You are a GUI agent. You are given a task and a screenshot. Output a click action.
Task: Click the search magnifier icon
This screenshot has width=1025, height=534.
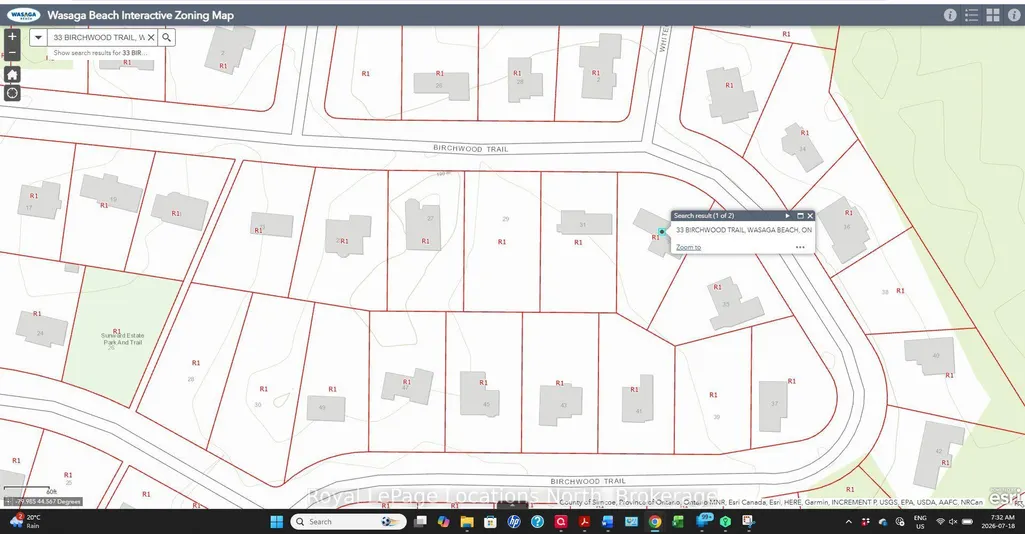pyautogui.click(x=167, y=37)
